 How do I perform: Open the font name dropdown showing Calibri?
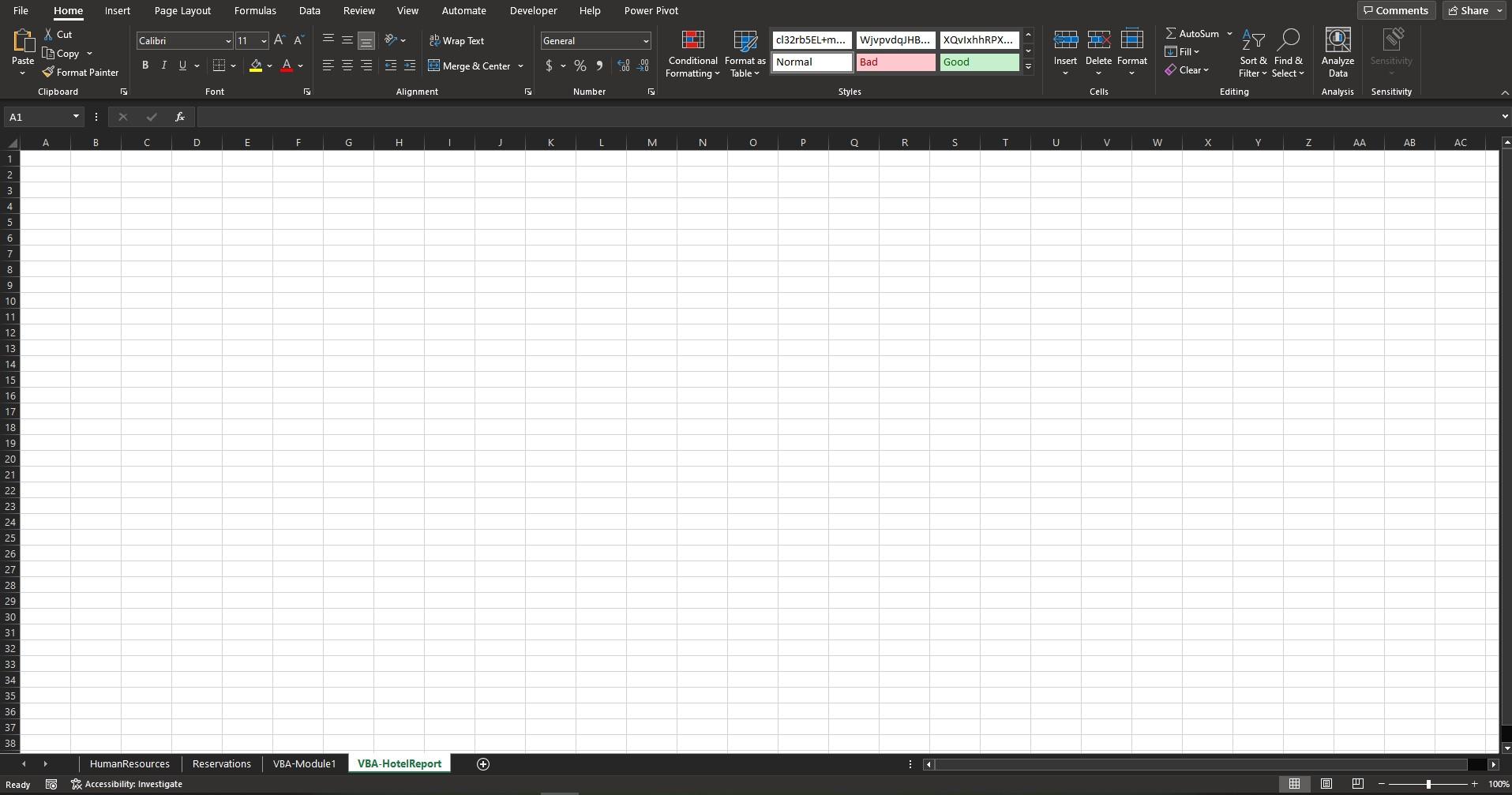(228, 41)
